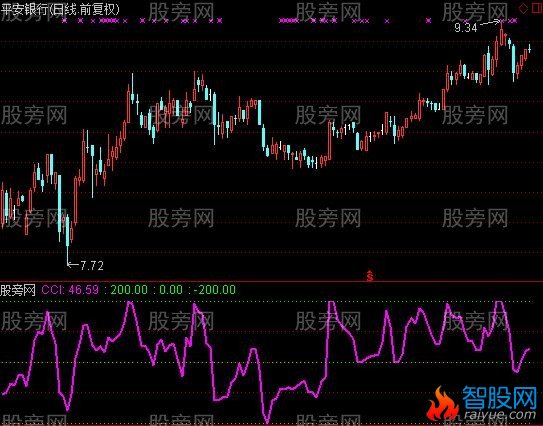543x426 pixels.
Task: Click the CCI: 46.59 indicator value
Action: pos(70,290)
